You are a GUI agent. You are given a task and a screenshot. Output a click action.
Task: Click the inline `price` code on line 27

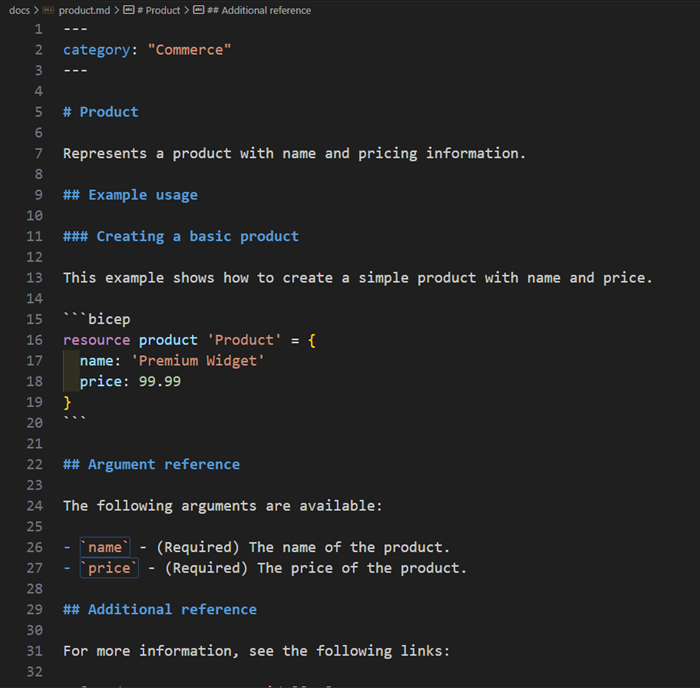click(109, 568)
